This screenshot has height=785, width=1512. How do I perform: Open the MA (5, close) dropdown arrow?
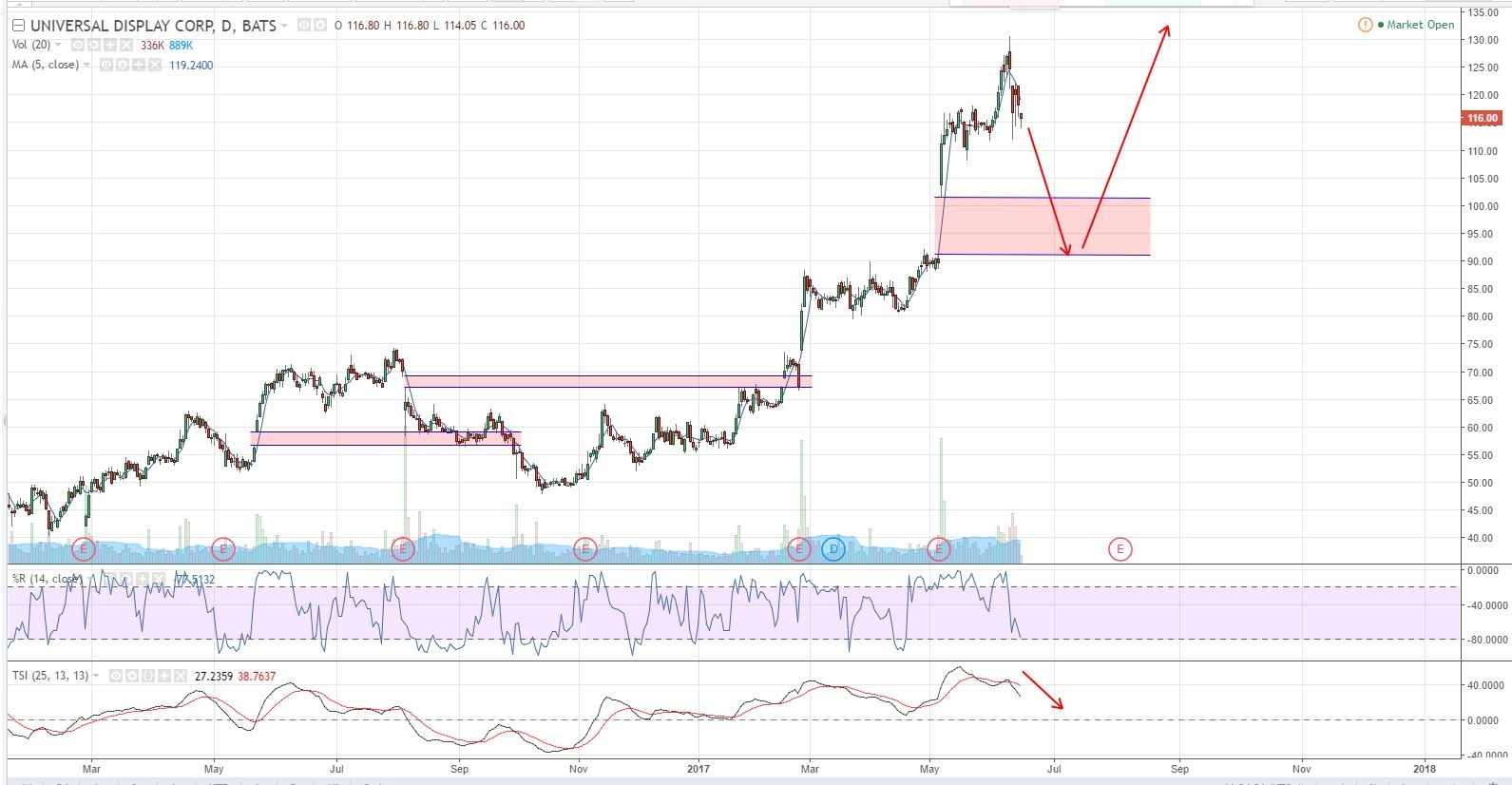[87, 66]
